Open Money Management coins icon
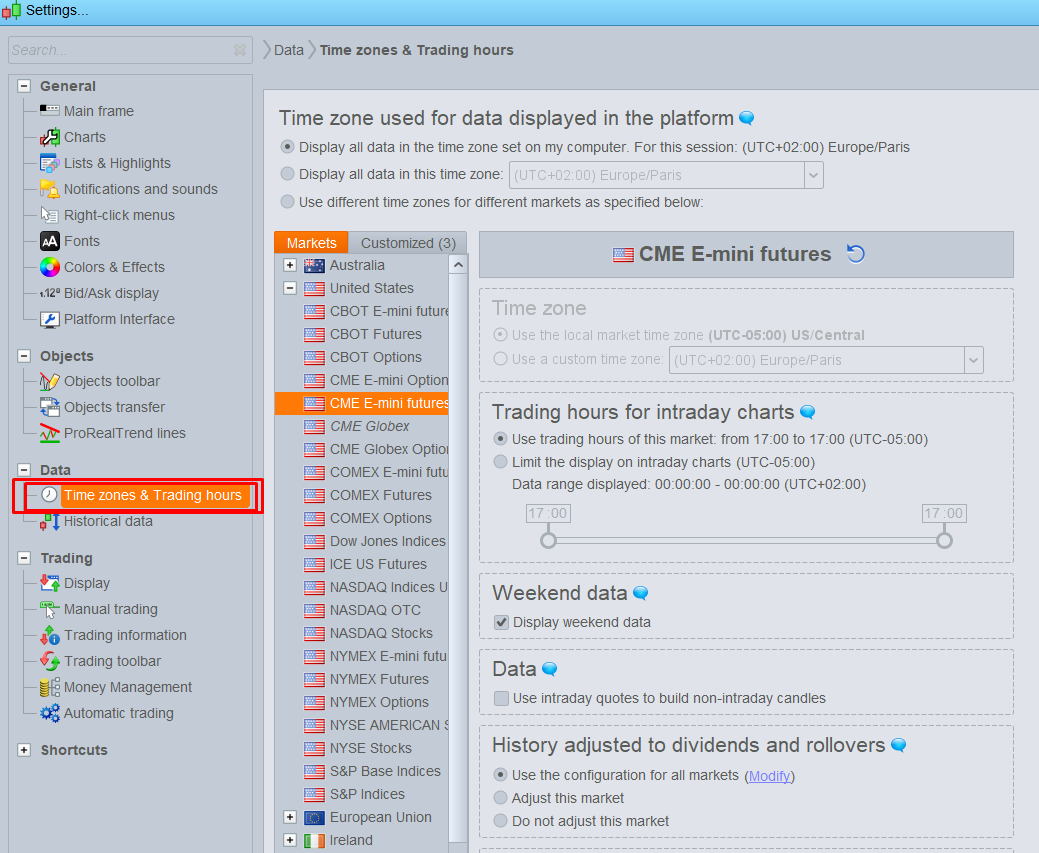Image resolution: width=1039 pixels, height=853 pixels. click(49, 687)
